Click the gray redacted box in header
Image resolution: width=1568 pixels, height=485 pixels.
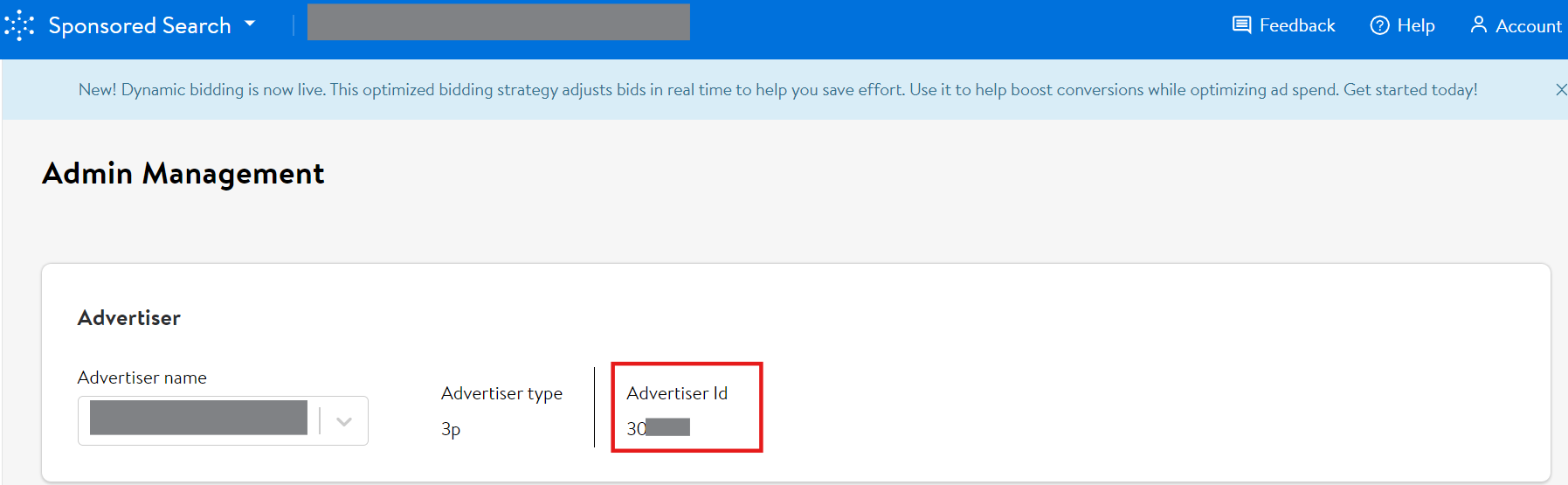[498, 22]
